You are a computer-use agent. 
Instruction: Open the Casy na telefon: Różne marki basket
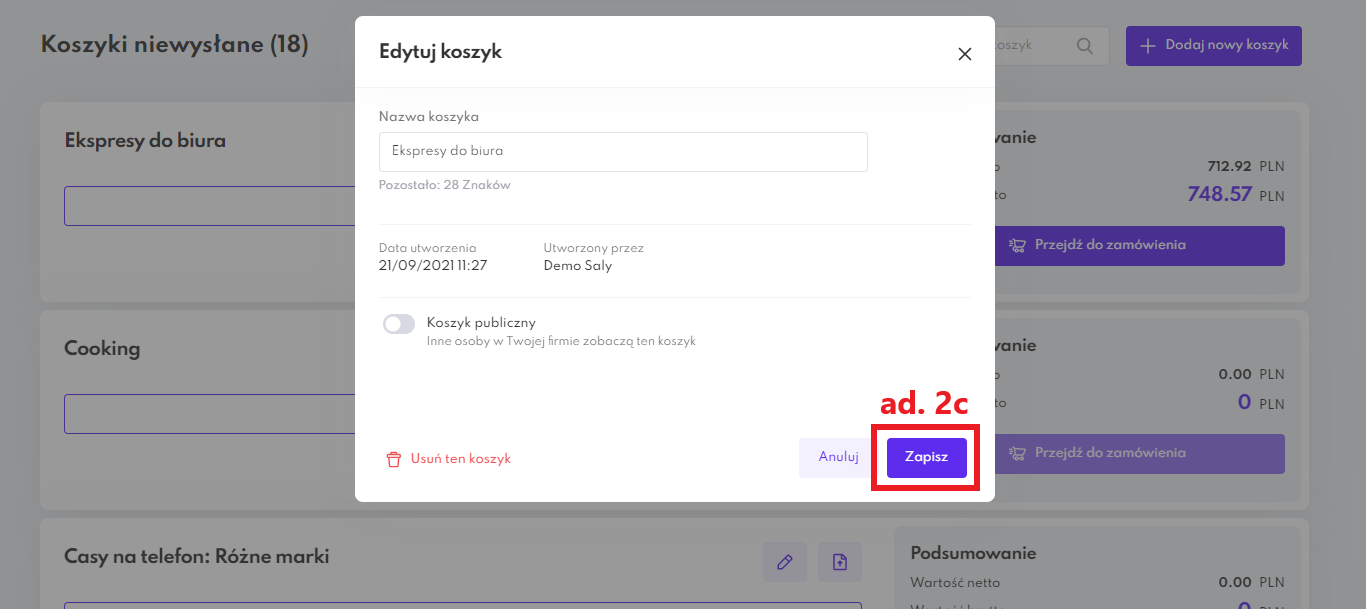[196, 557]
